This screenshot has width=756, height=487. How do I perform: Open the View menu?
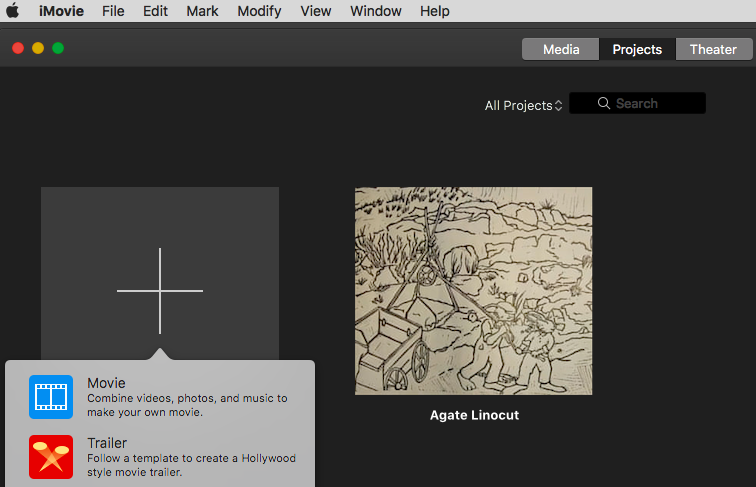[315, 11]
